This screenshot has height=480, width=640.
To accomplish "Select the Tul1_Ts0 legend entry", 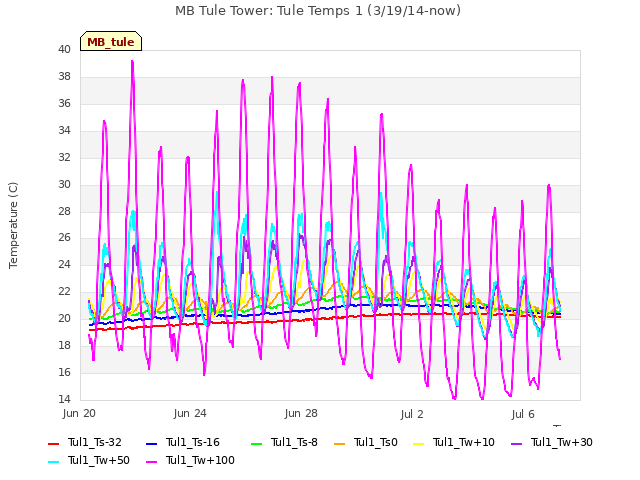I will 365,442.
